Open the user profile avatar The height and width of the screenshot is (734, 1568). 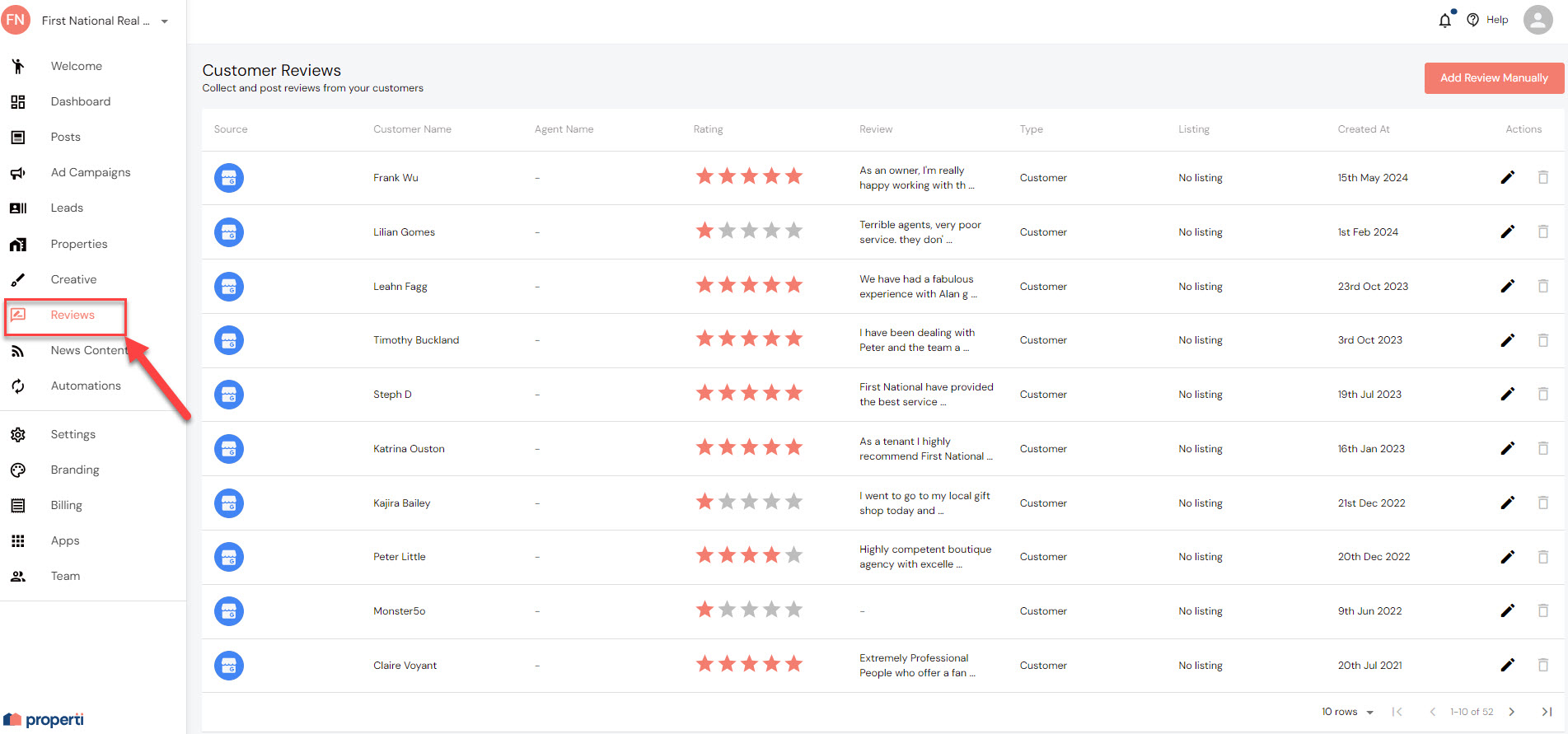[1538, 20]
